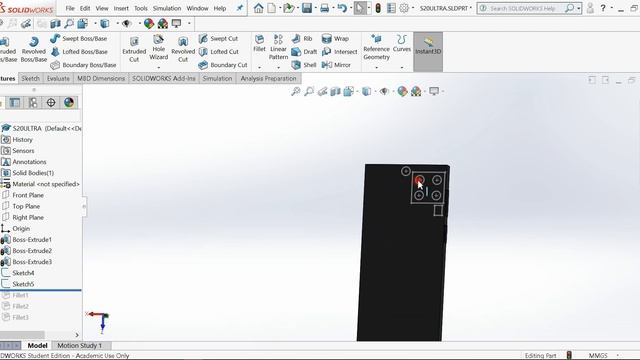Create a New document
This screenshot has height=360, width=640.
click(271, 8)
